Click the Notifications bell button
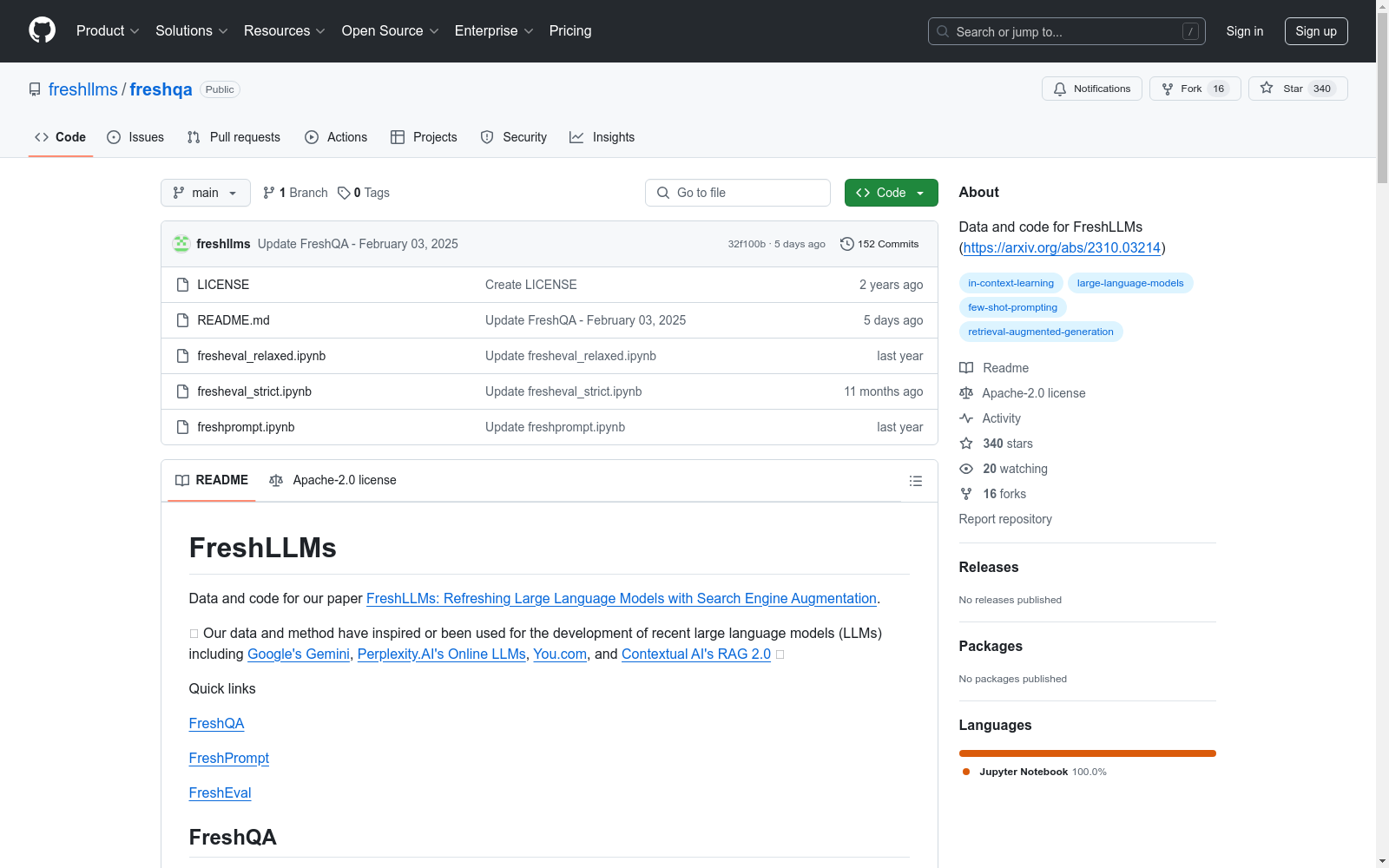 (x=1092, y=89)
